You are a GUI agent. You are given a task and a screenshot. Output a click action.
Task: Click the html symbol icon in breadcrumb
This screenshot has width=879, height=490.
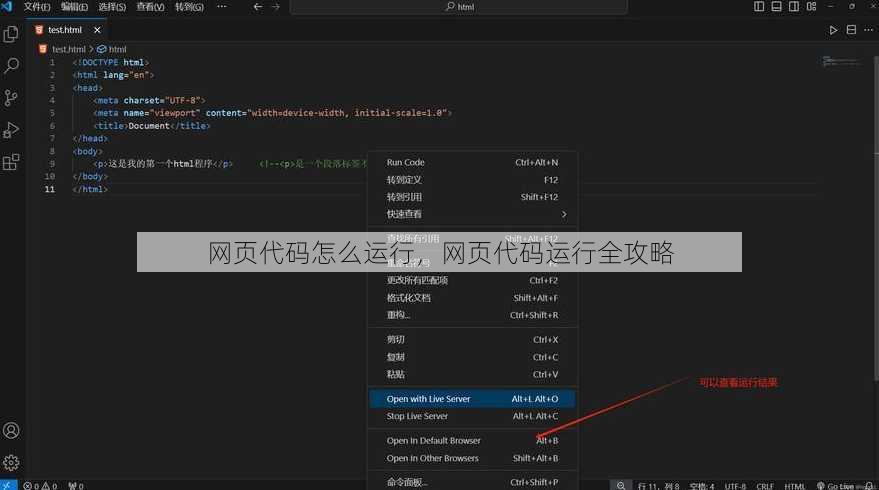click(101, 49)
